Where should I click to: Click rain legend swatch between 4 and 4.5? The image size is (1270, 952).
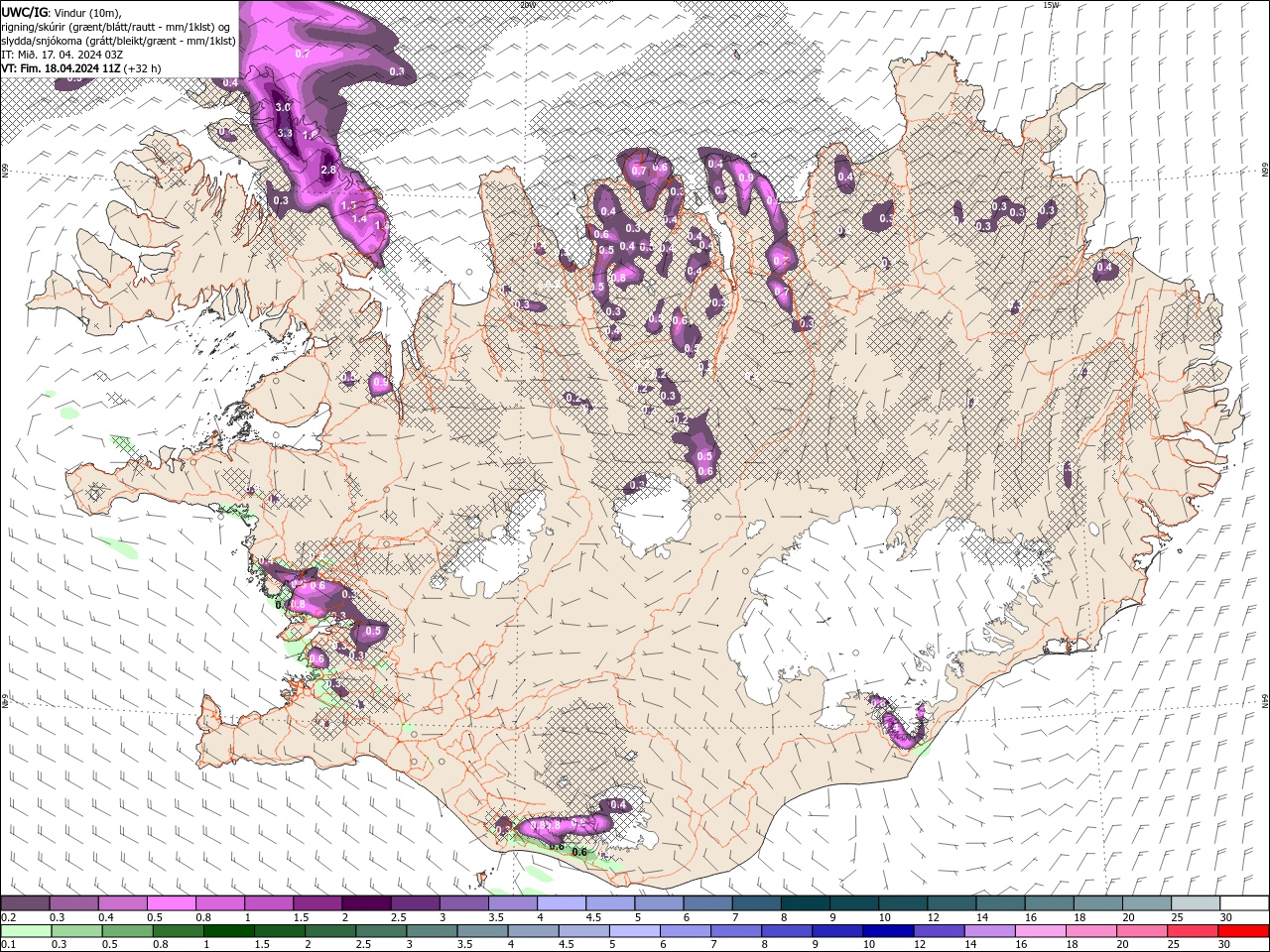[x=532, y=930]
